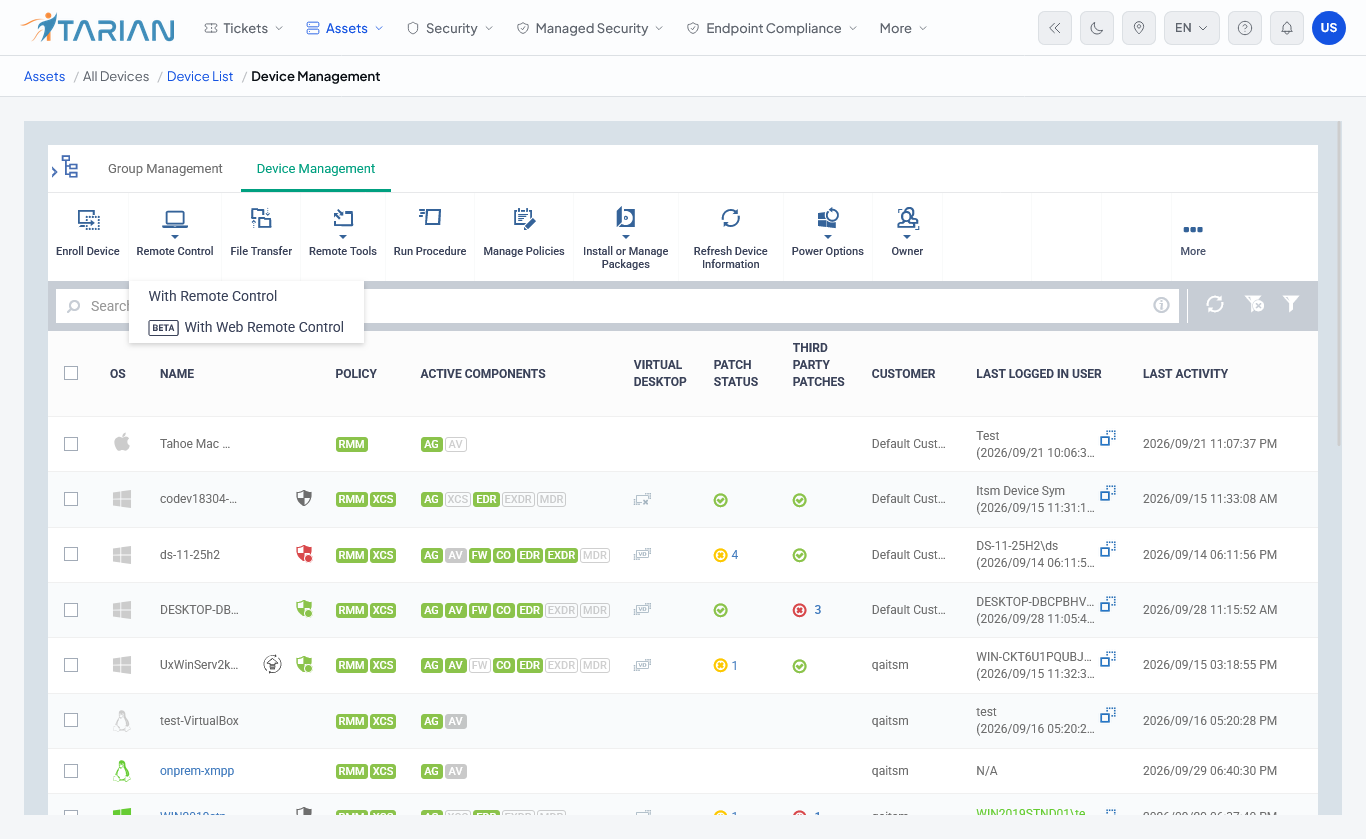Viewport: 1366px width, 839px height.
Task: Open the remote session icon in the Tahoe Mac row
Action: [x=1108, y=438]
